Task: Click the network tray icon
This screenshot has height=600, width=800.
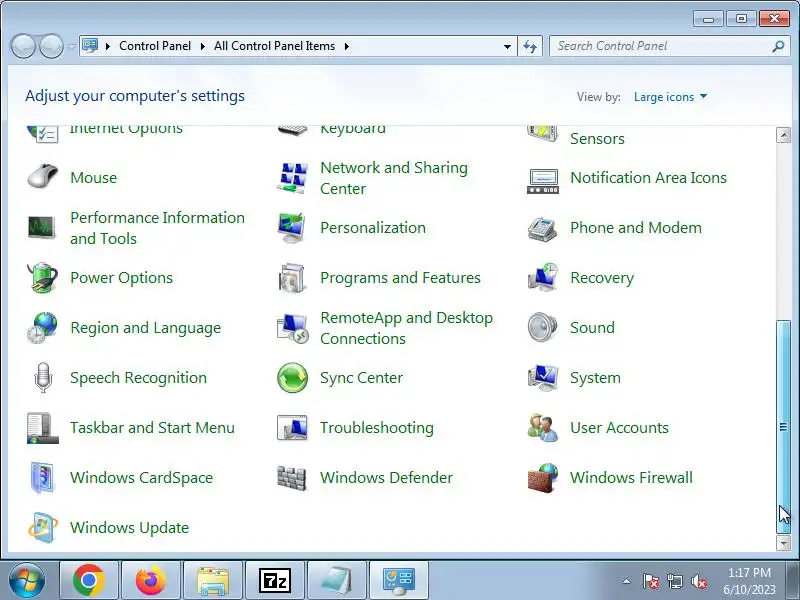Action: pyautogui.click(x=674, y=581)
